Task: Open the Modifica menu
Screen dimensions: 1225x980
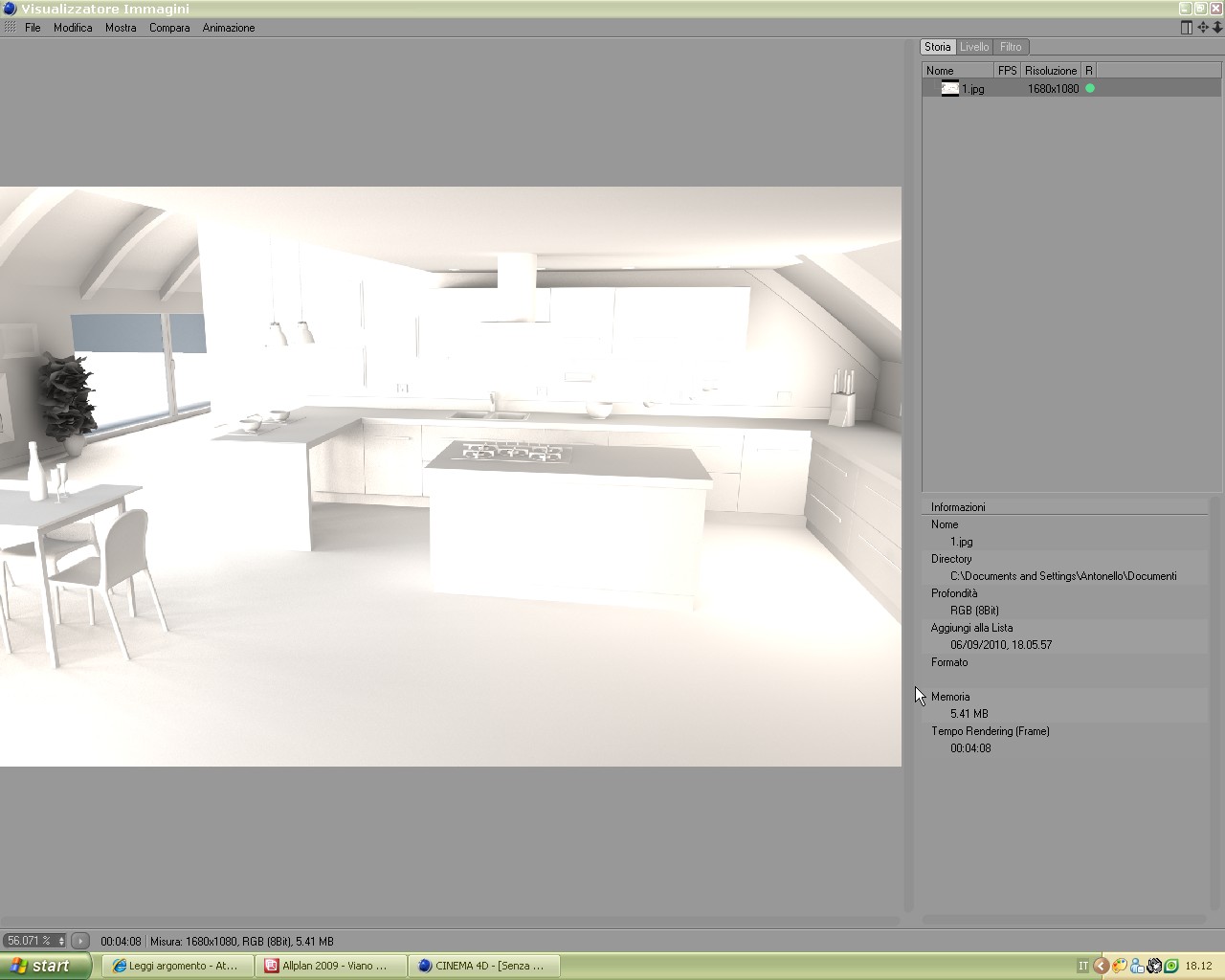Action: click(x=73, y=28)
